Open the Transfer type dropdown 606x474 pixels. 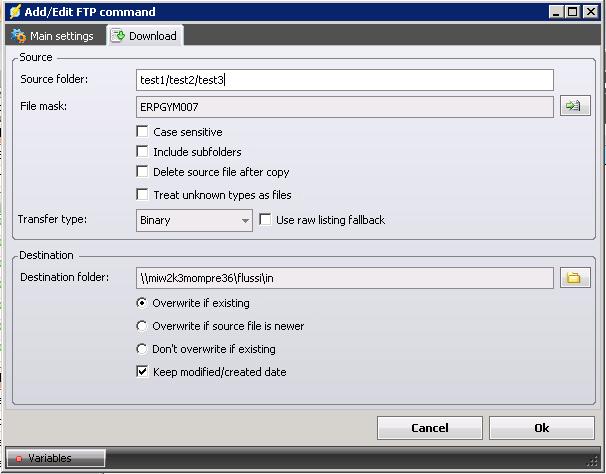point(194,220)
